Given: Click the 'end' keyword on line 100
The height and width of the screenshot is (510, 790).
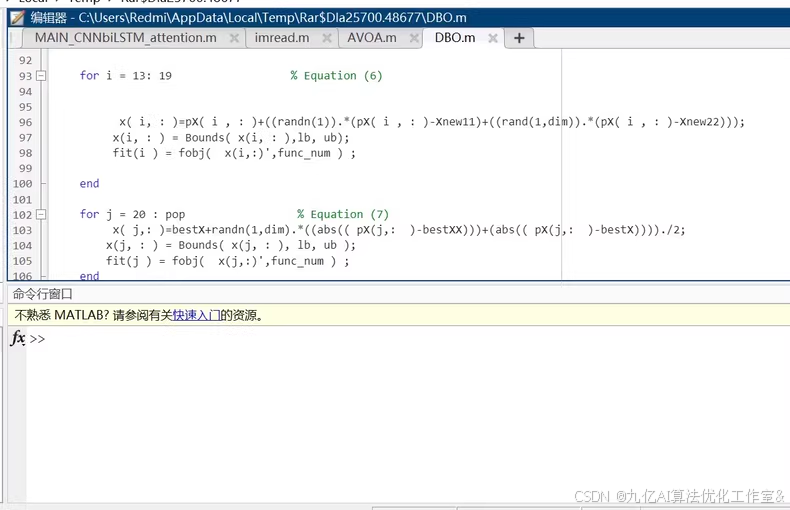Looking at the screenshot, I should tap(89, 183).
